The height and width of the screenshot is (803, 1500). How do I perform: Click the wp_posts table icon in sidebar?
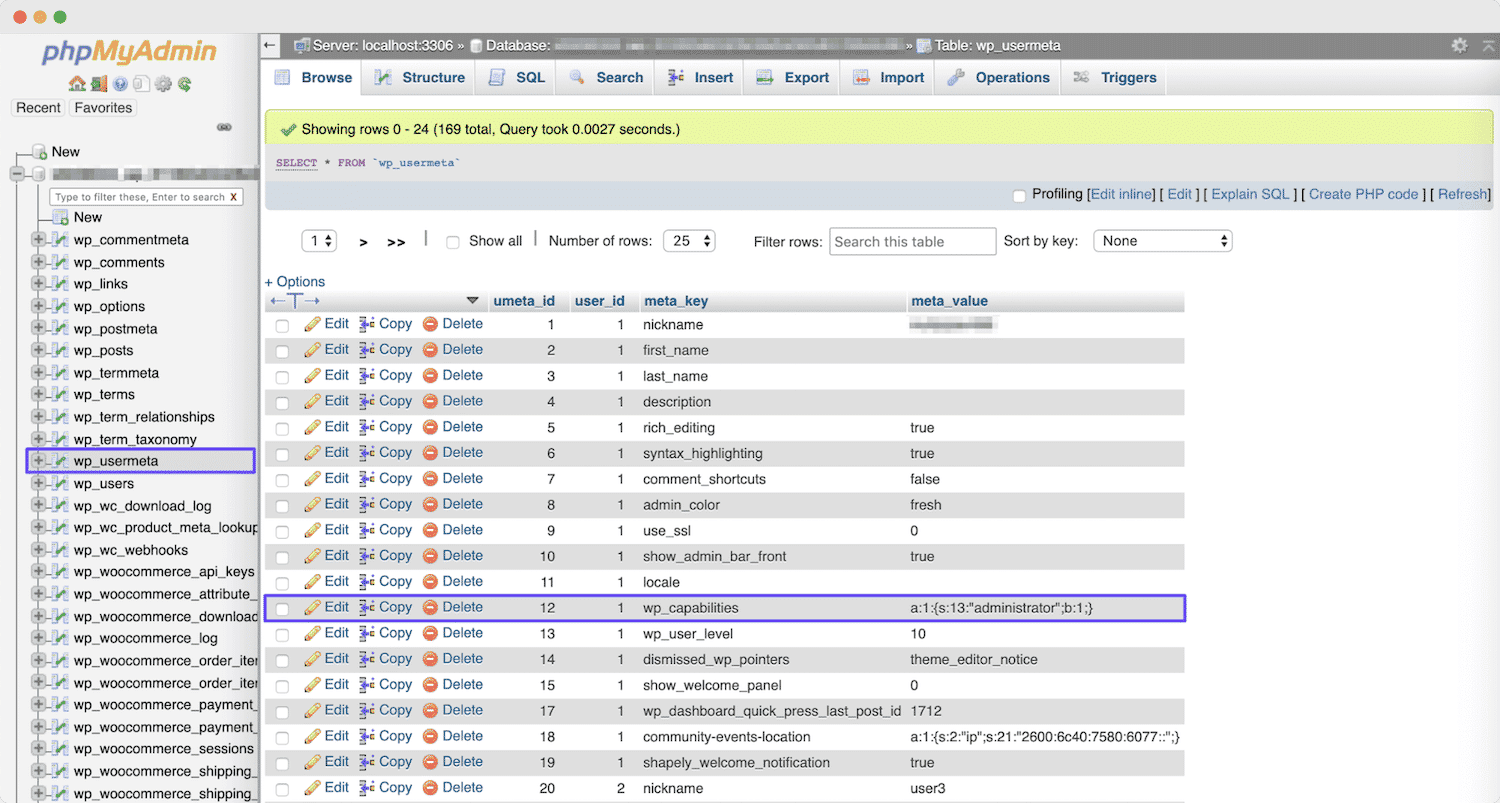click(x=60, y=351)
